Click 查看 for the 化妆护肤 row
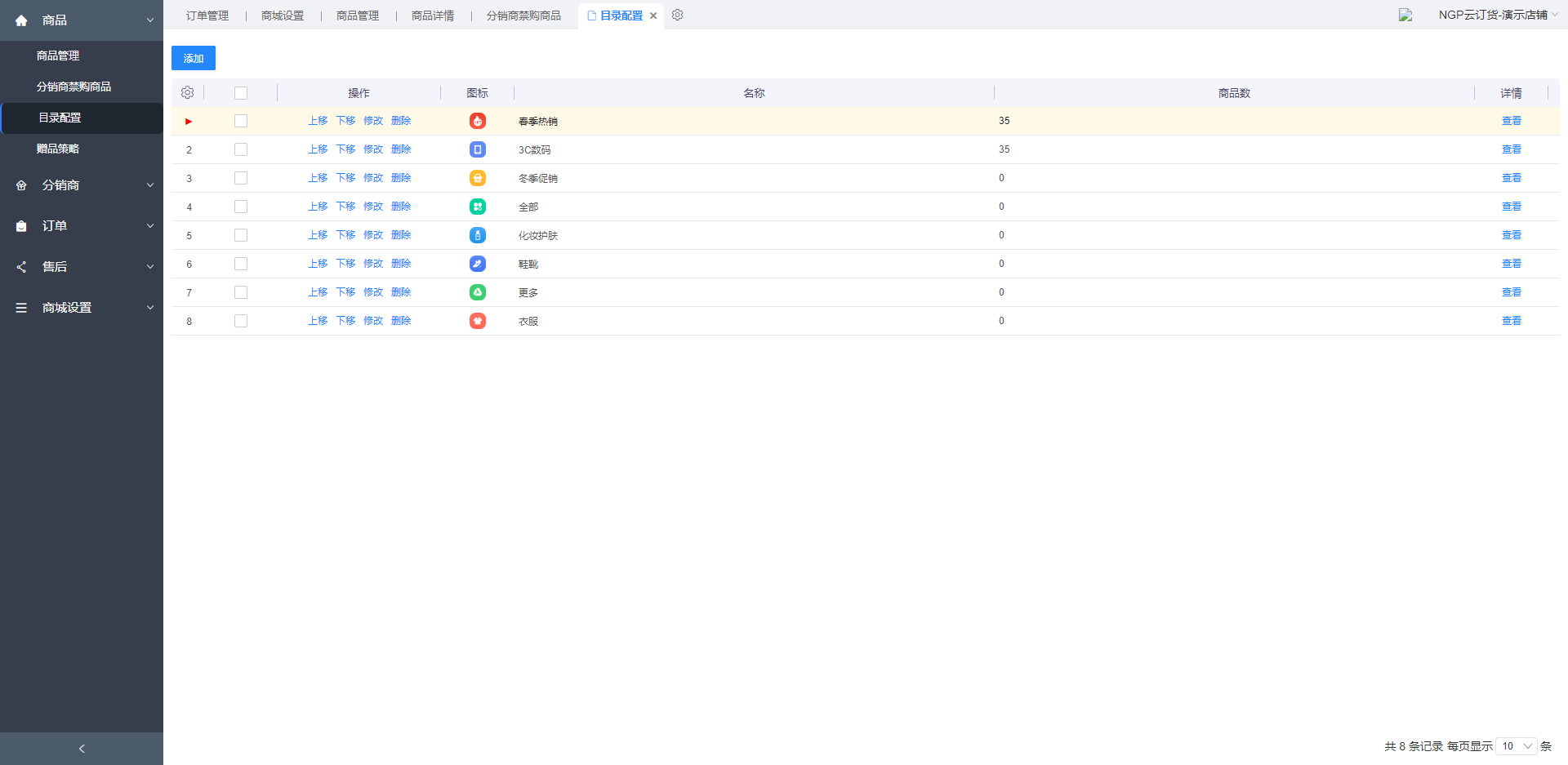 1511,235
